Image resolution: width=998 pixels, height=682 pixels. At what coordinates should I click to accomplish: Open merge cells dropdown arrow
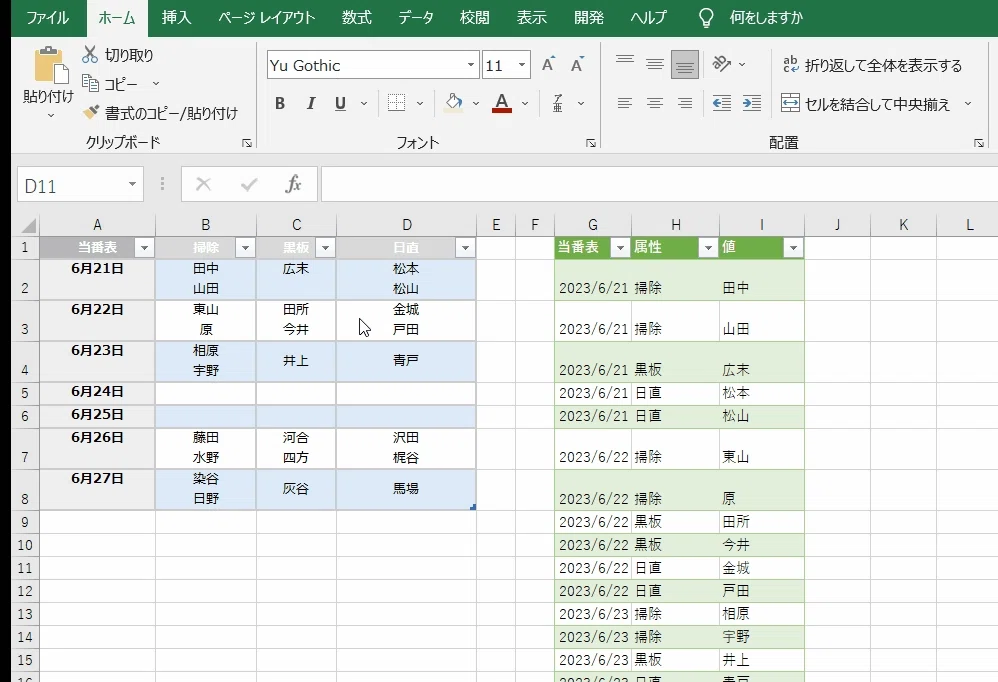click(968, 104)
